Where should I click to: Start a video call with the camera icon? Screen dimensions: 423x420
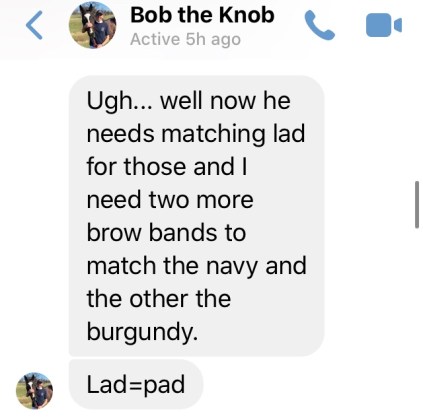coord(384,25)
